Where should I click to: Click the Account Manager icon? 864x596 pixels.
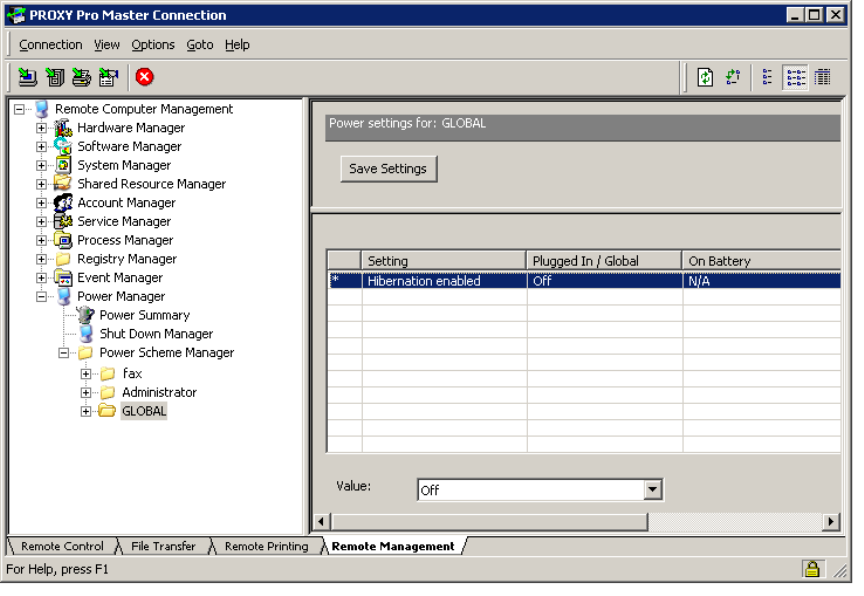[x=63, y=203]
